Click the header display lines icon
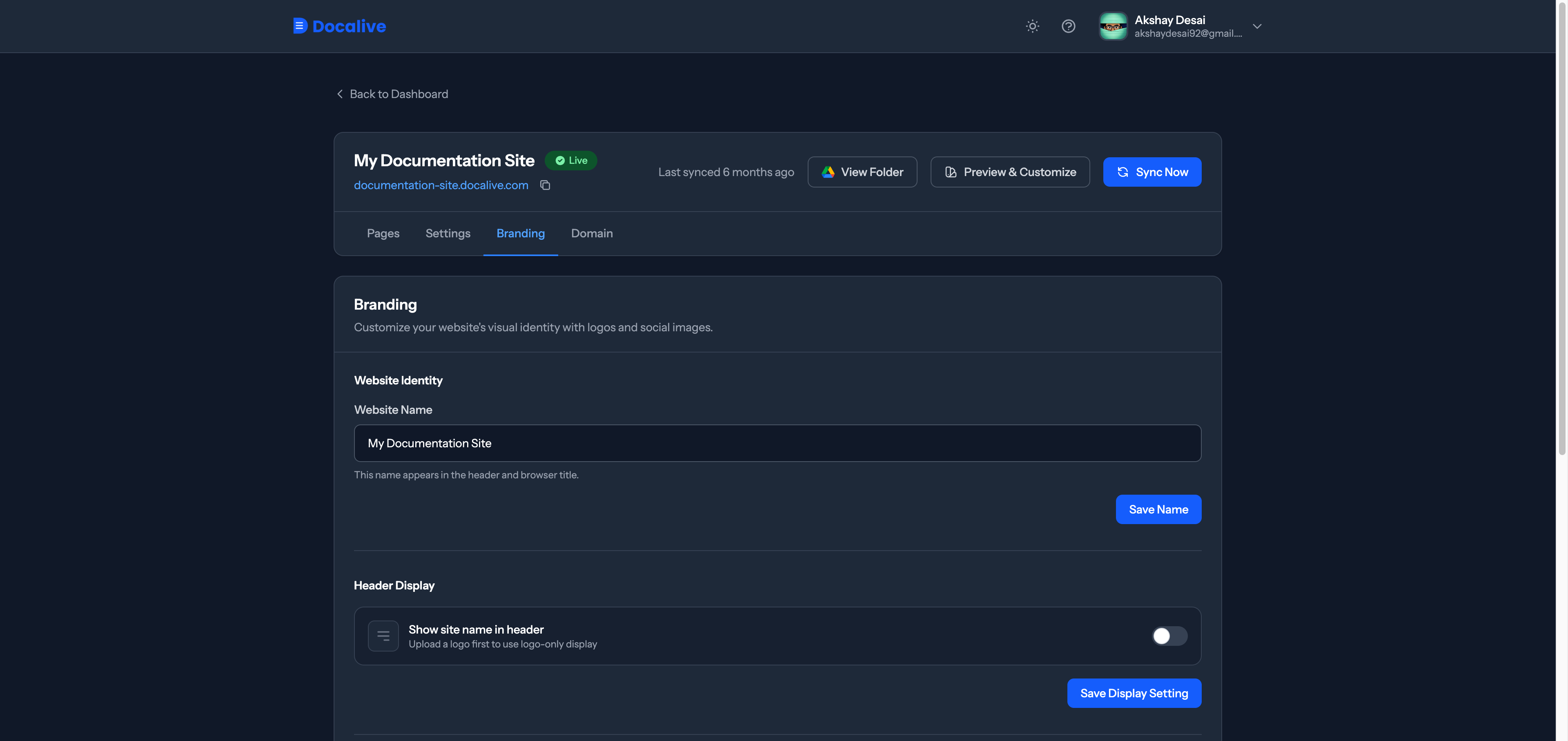This screenshot has width=1568, height=741. tap(383, 636)
